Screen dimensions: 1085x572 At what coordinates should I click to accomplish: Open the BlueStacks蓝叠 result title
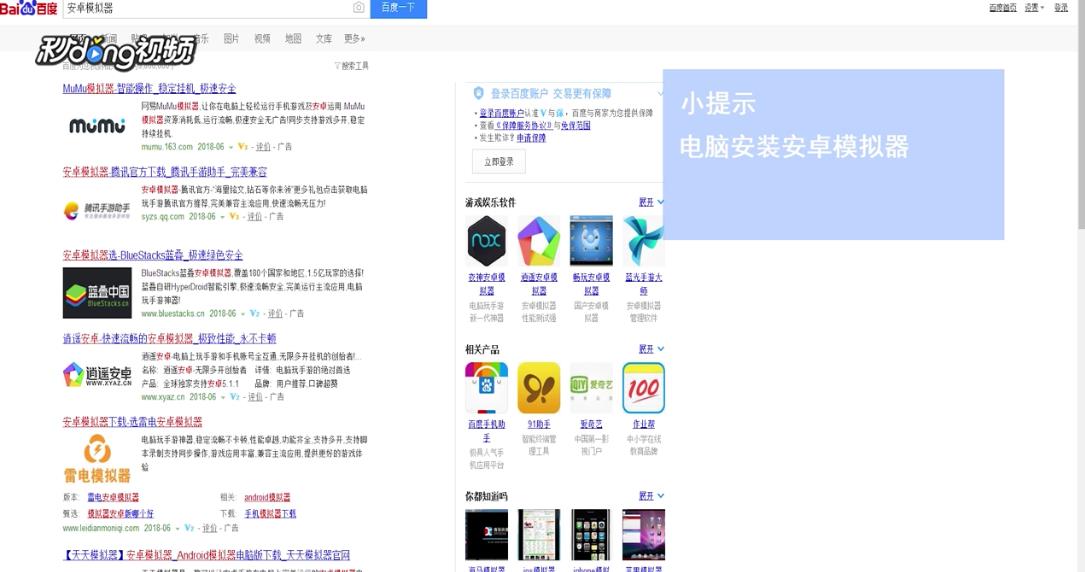pyautogui.click(x=153, y=255)
